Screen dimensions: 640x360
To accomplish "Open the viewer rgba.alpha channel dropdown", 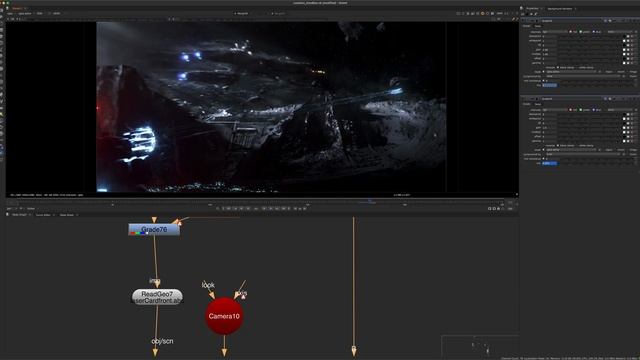I will click(25, 13).
